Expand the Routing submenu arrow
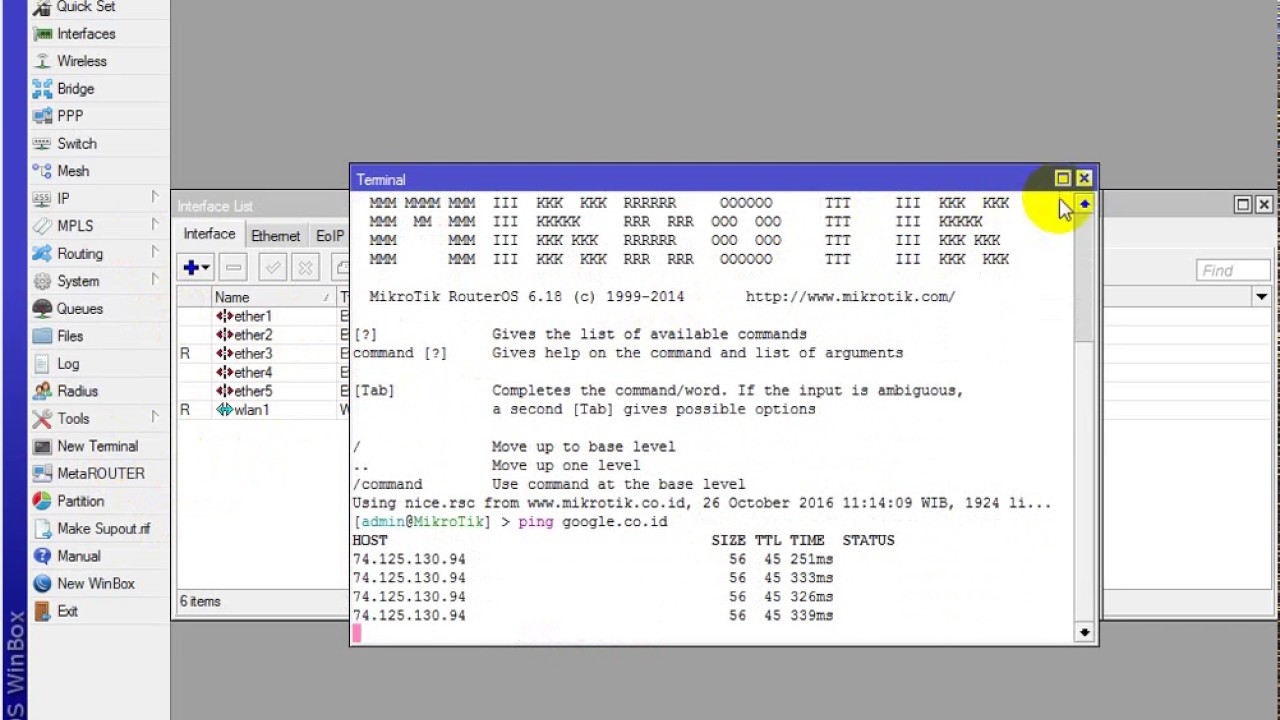 pyautogui.click(x=155, y=252)
